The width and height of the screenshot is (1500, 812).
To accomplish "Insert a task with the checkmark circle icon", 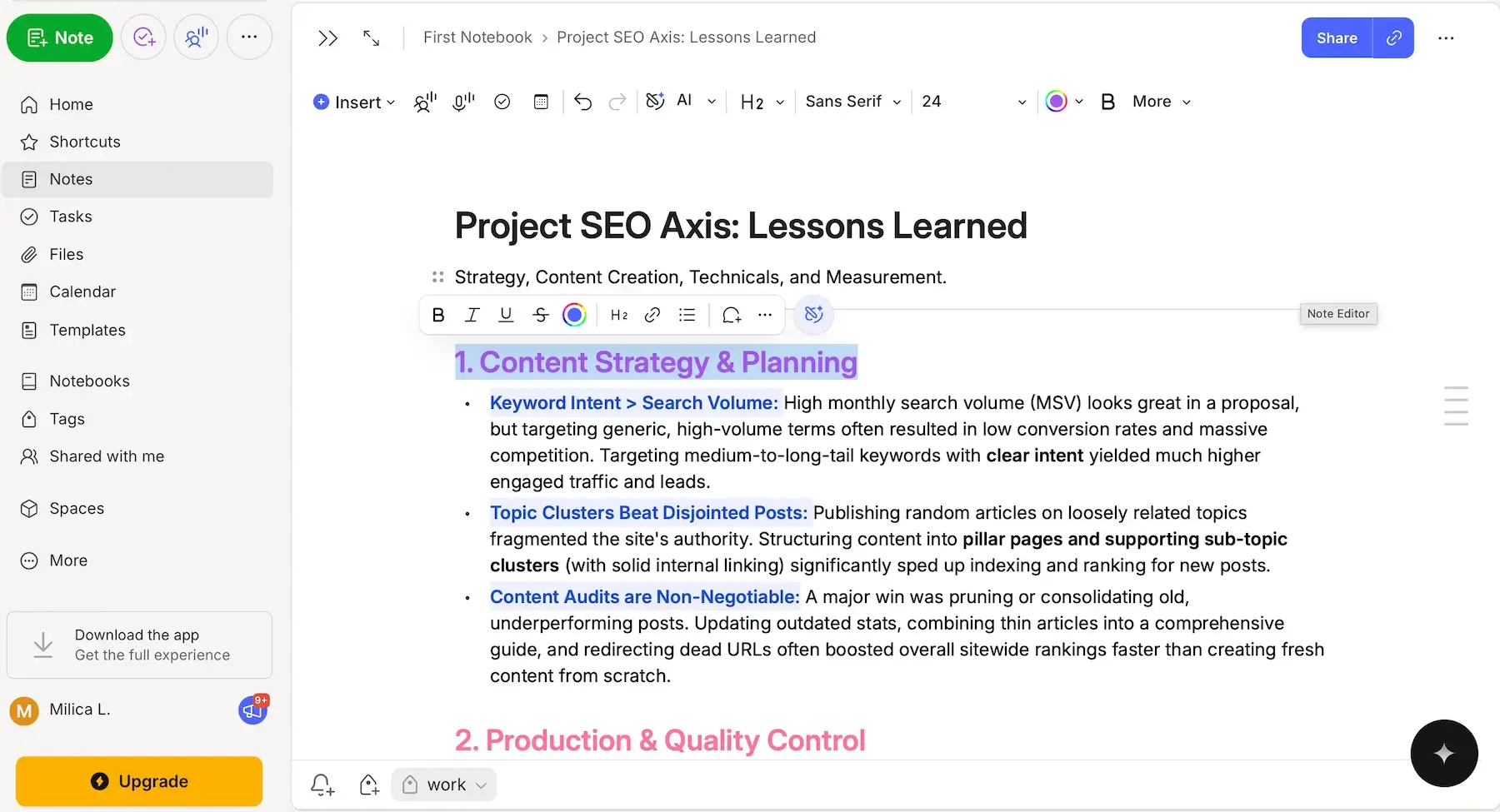I will (502, 102).
